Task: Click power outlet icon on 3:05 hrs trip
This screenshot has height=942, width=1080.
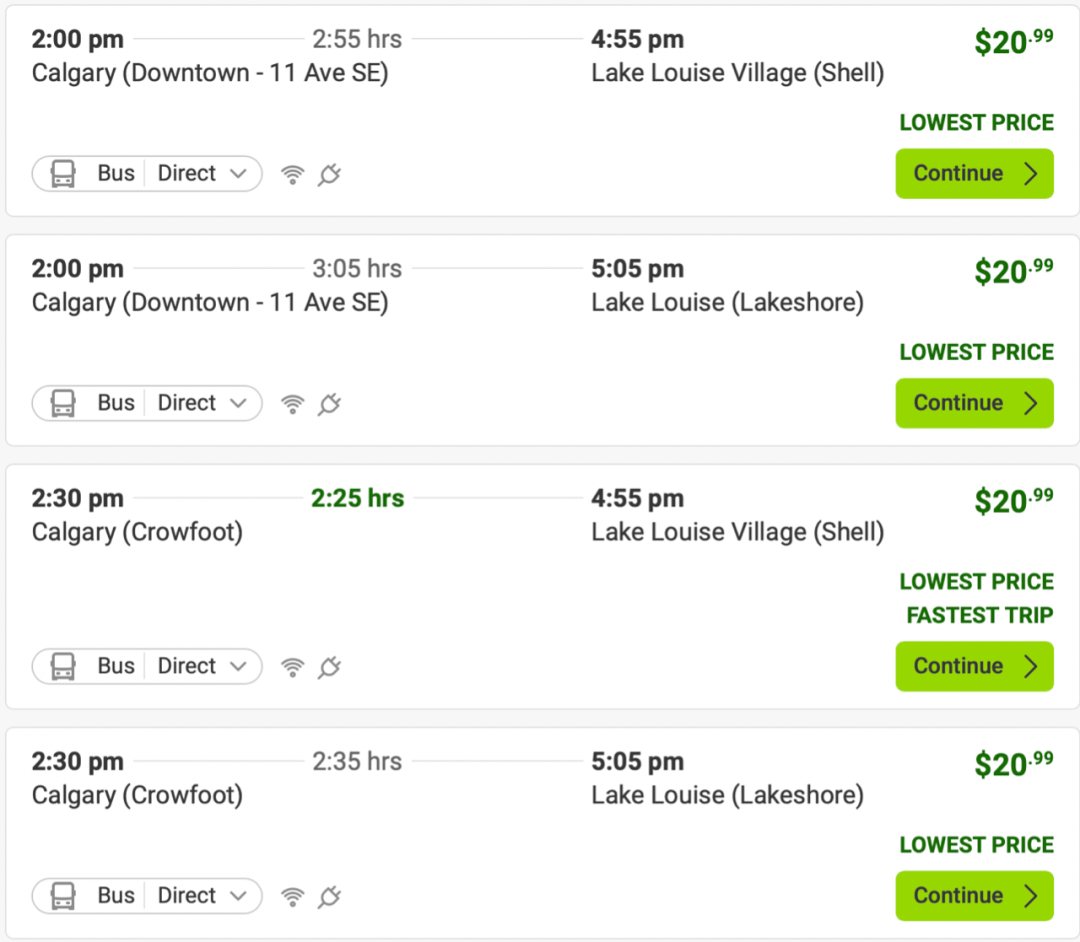Action: pyautogui.click(x=329, y=404)
